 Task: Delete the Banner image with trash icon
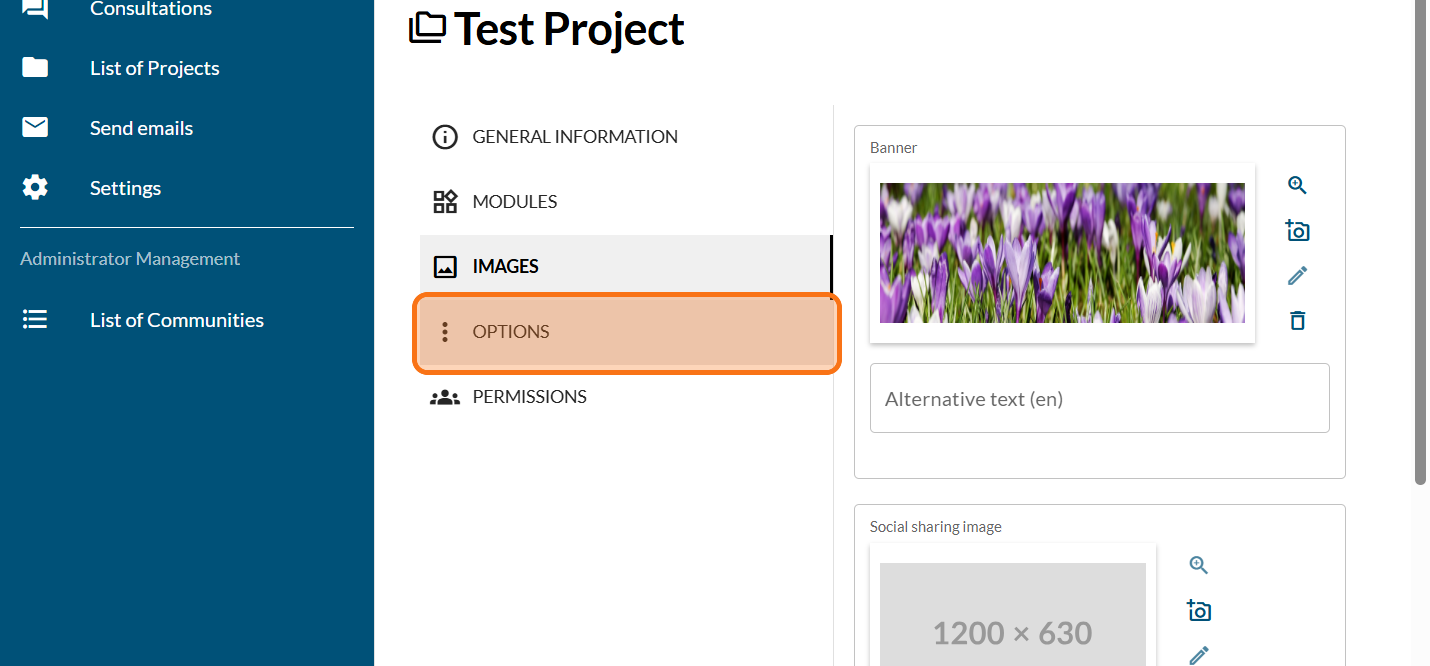(1297, 321)
